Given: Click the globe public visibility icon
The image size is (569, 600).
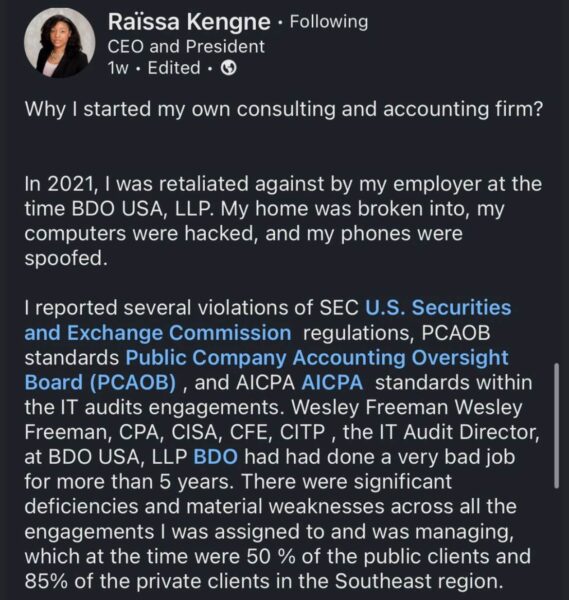Looking at the screenshot, I should [229, 68].
